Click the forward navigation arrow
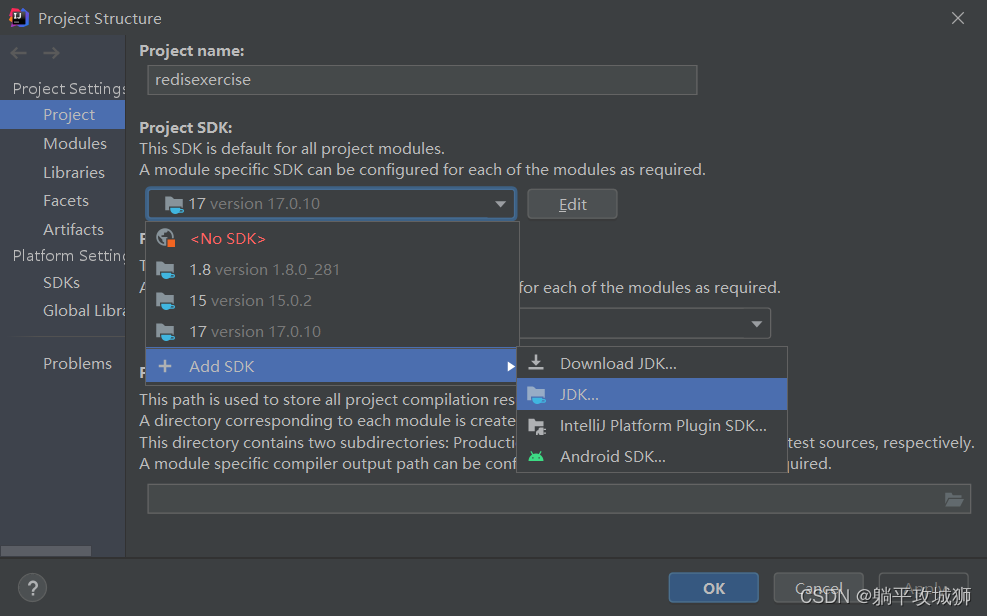The width and height of the screenshot is (987, 616). click(x=51, y=53)
